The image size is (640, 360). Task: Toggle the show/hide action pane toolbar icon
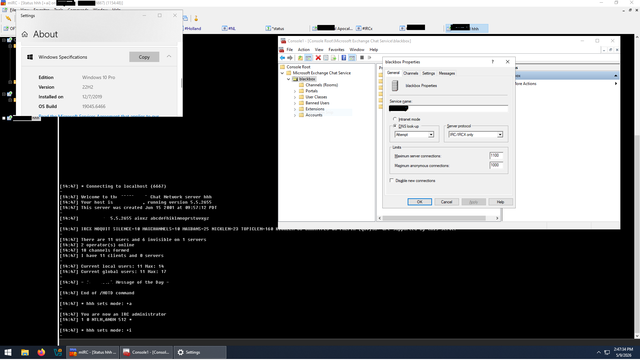point(352,58)
